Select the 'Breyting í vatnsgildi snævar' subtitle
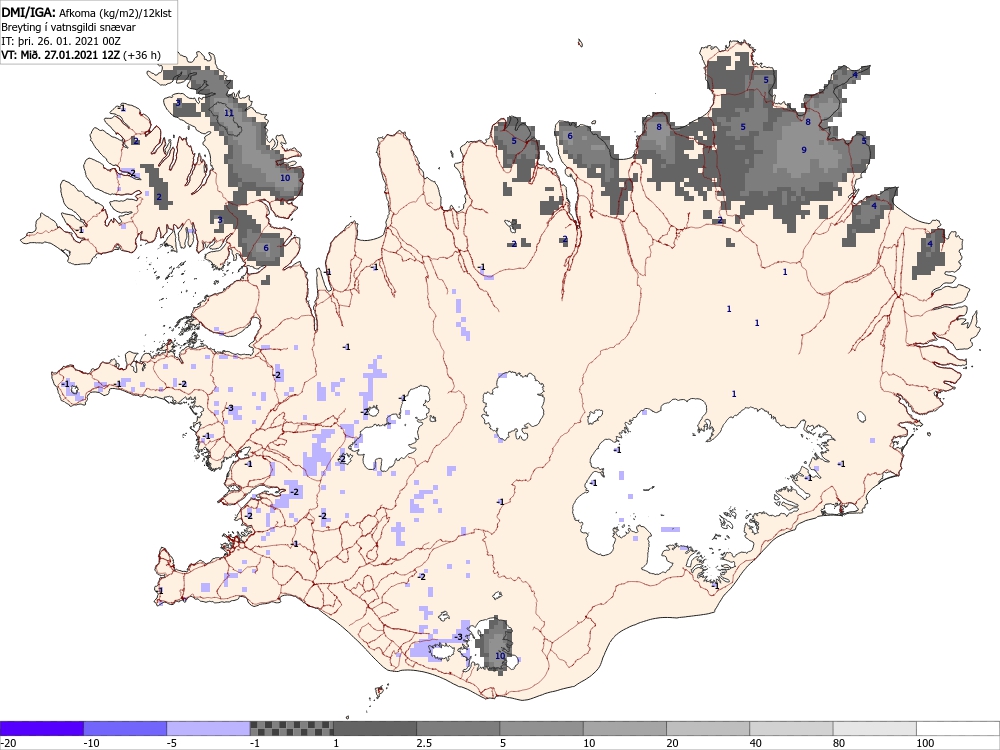Screen dimensions: 1000x750 click(68, 27)
